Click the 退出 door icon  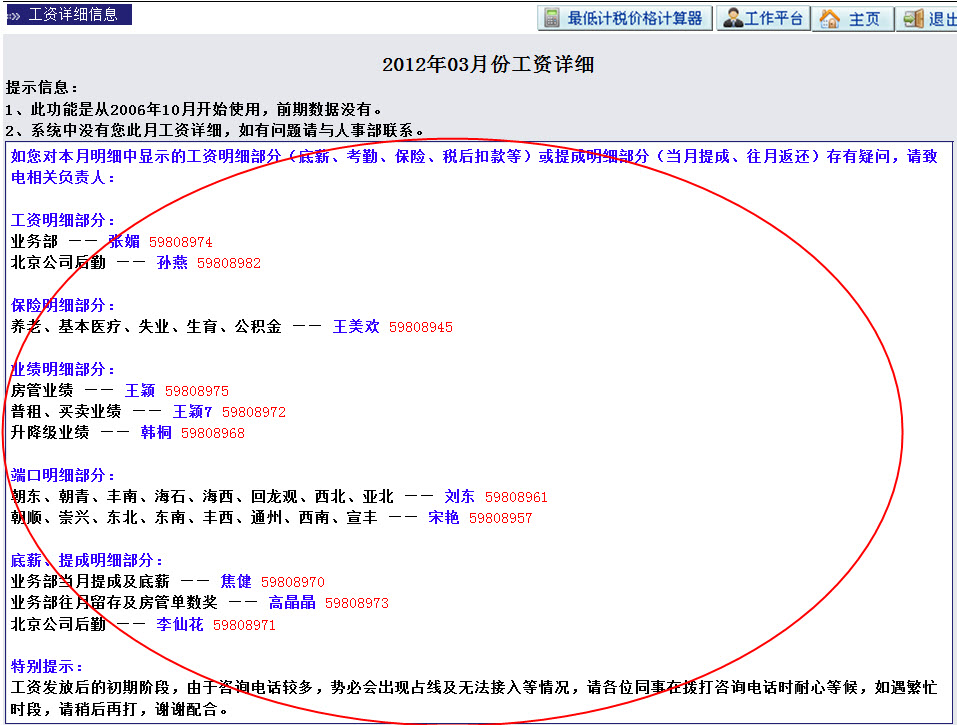click(914, 19)
